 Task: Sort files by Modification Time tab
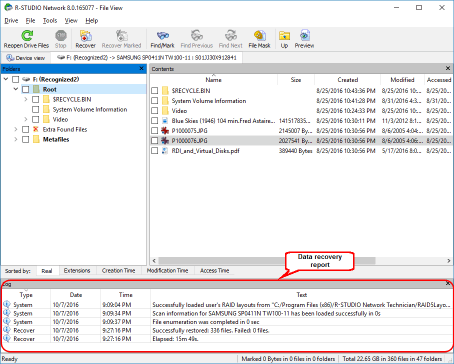click(x=167, y=271)
